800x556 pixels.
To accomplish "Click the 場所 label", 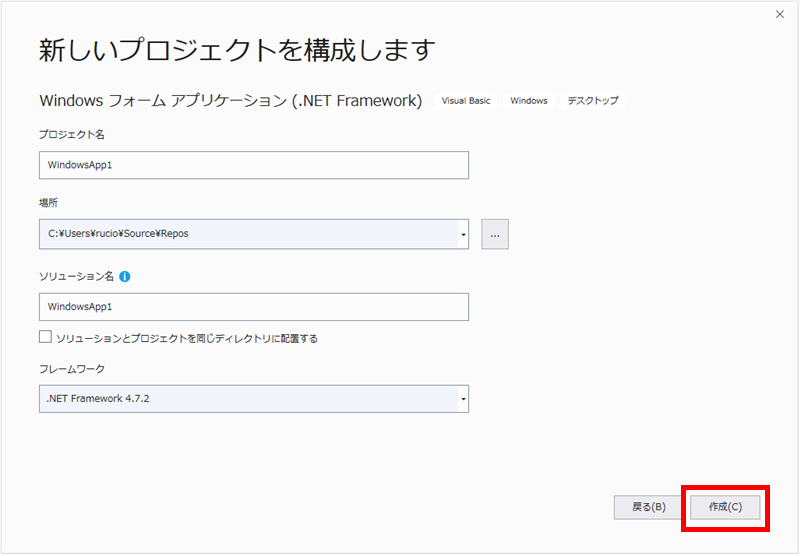I will [x=48, y=202].
